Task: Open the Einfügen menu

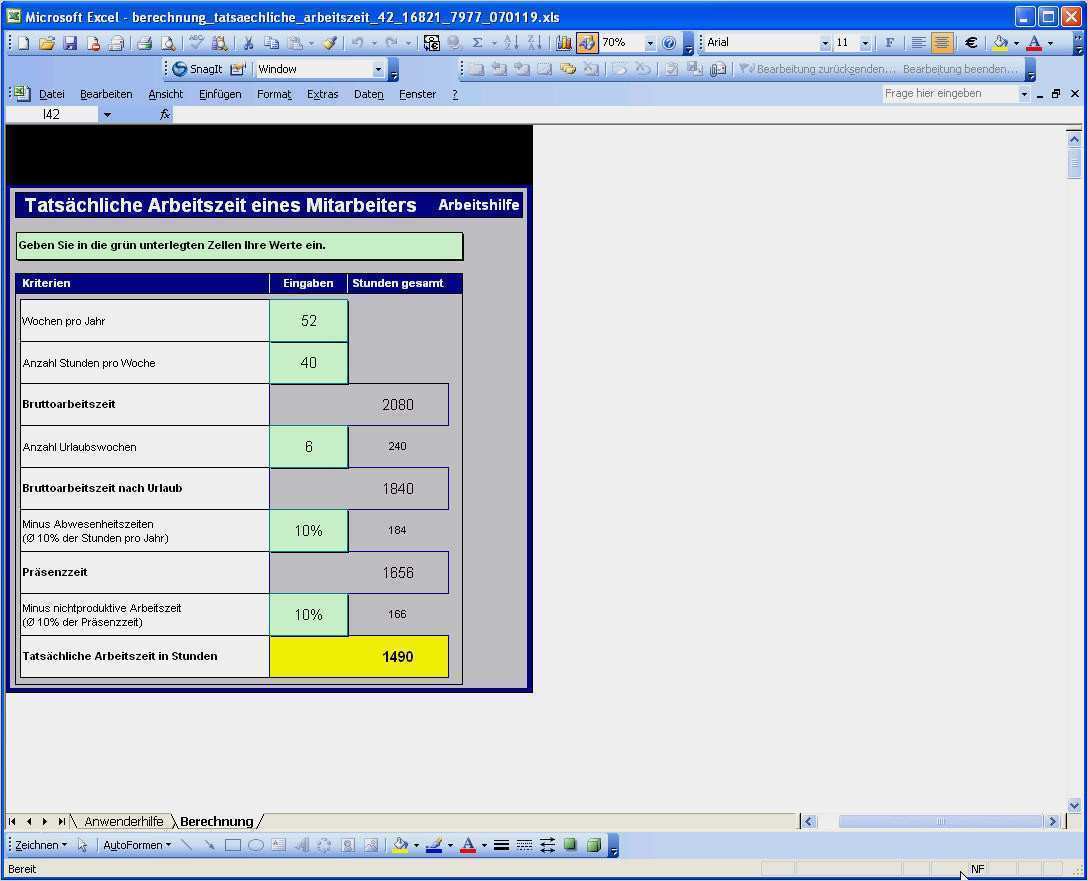Action: coord(220,94)
